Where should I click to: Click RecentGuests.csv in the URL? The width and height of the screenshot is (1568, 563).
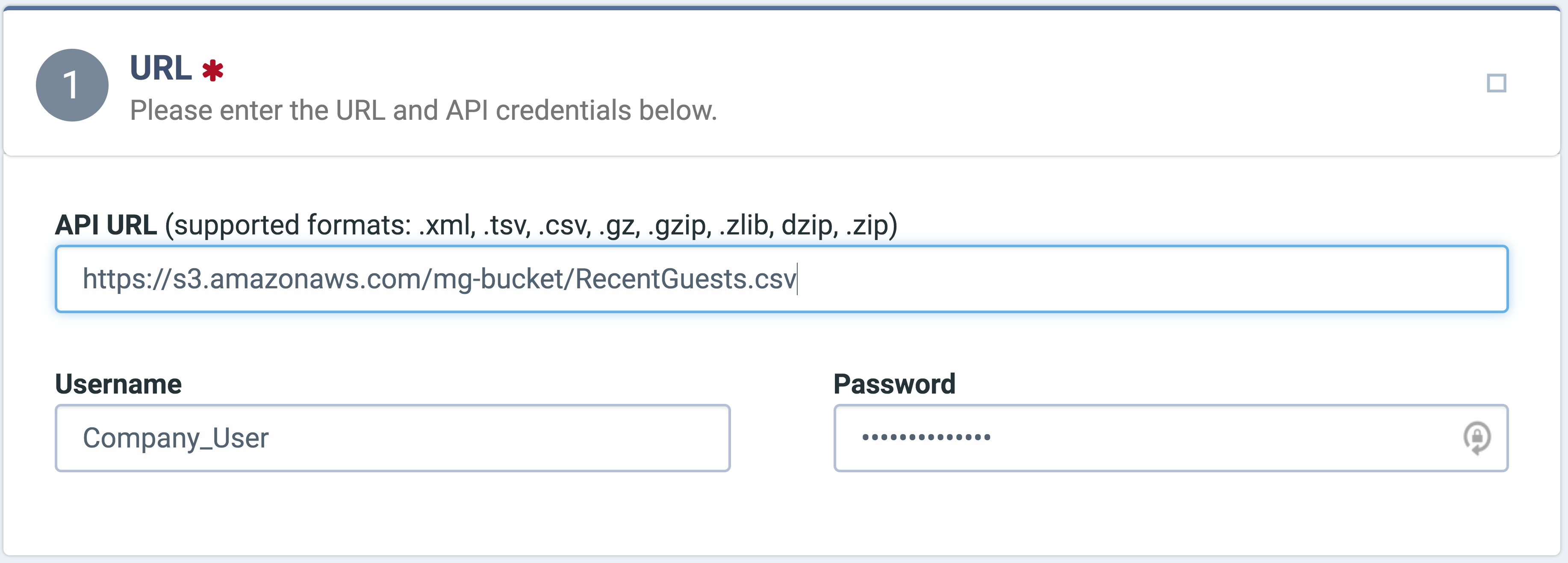(685, 279)
